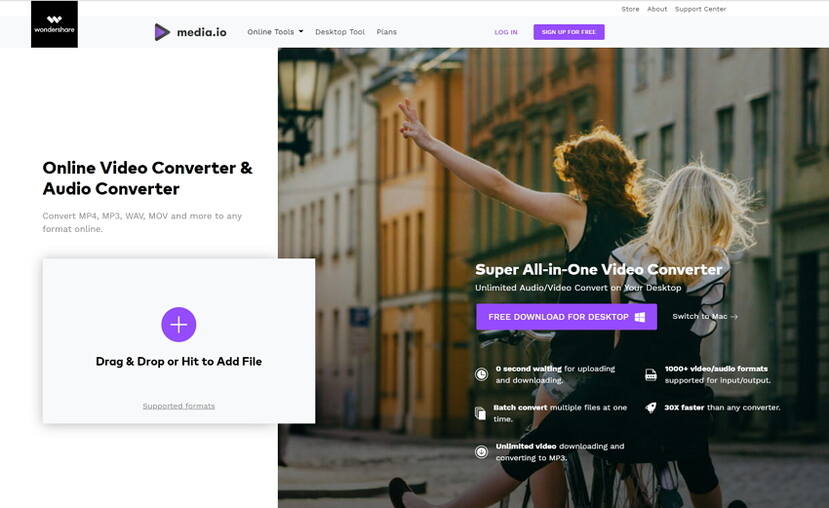Click FREE DOWNLOAD FOR DESKTOP button

[x=566, y=317]
